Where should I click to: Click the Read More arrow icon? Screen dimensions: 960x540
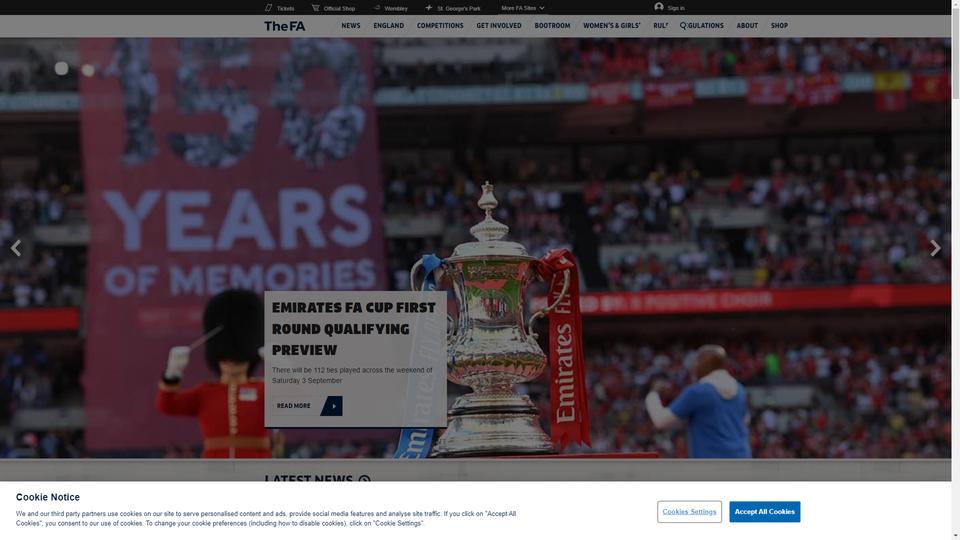click(x=332, y=406)
